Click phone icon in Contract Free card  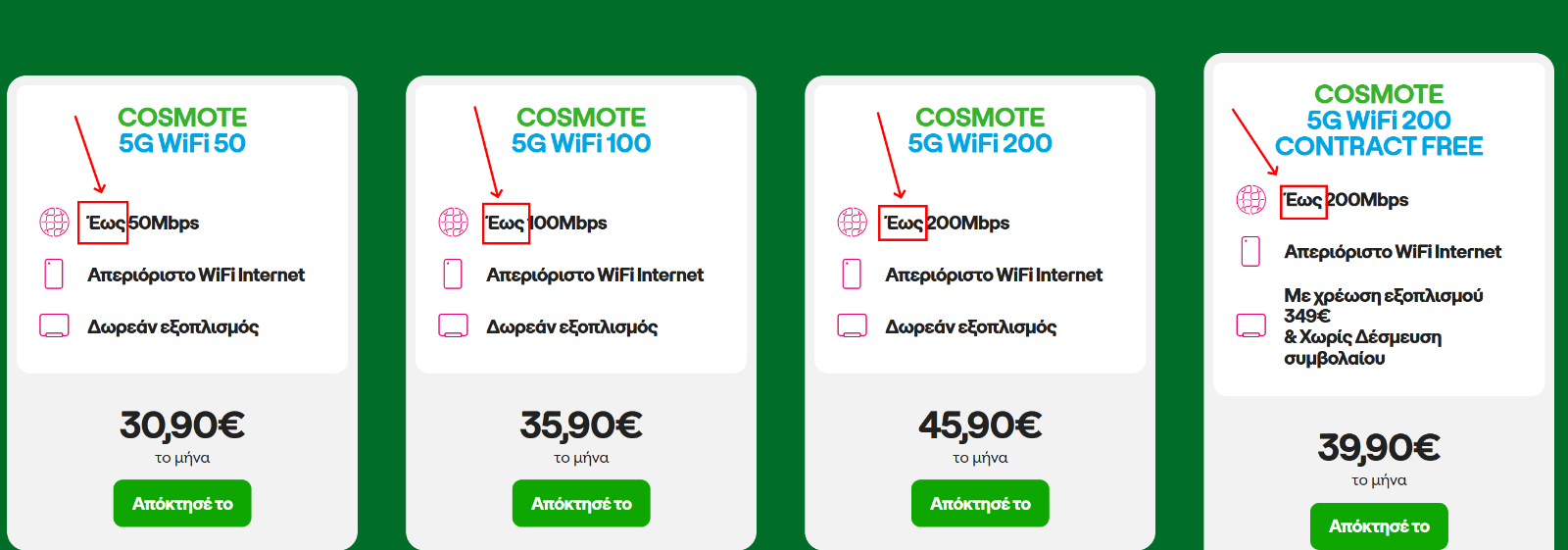click(1251, 251)
